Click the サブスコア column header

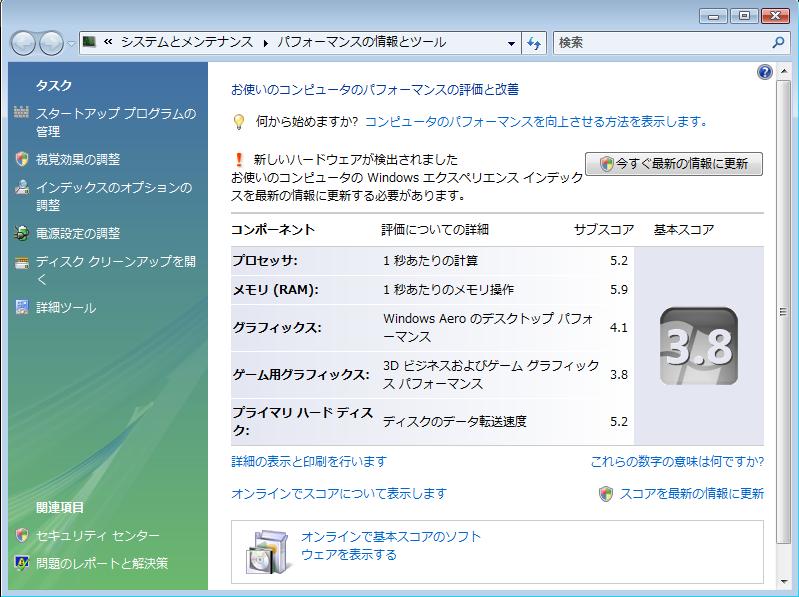tap(604, 230)
